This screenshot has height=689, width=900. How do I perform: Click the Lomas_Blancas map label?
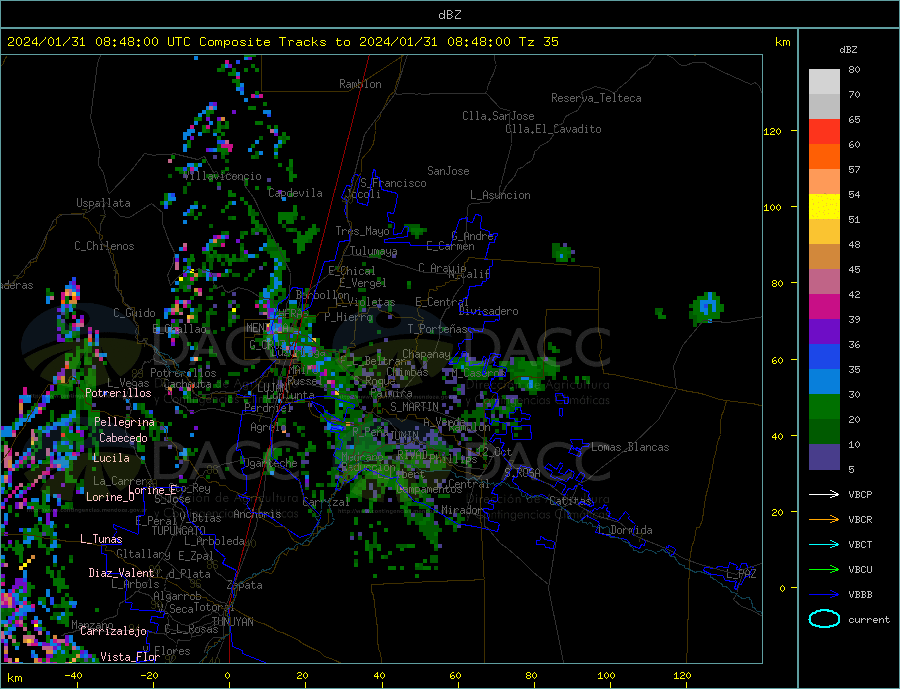[x=630, y=447]
